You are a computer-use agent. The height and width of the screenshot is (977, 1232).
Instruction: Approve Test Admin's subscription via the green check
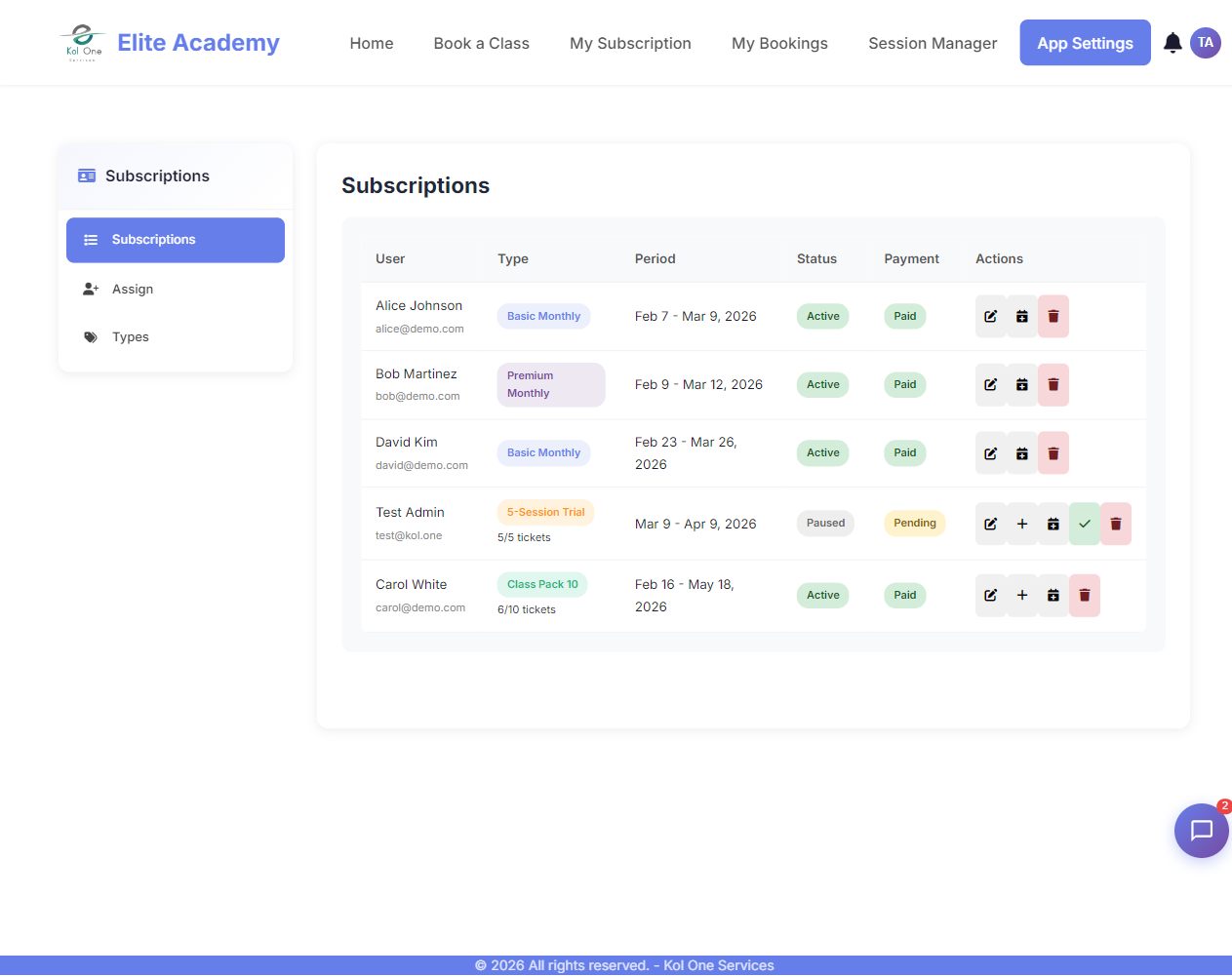pyautogui.click(x=1084, y=524)
